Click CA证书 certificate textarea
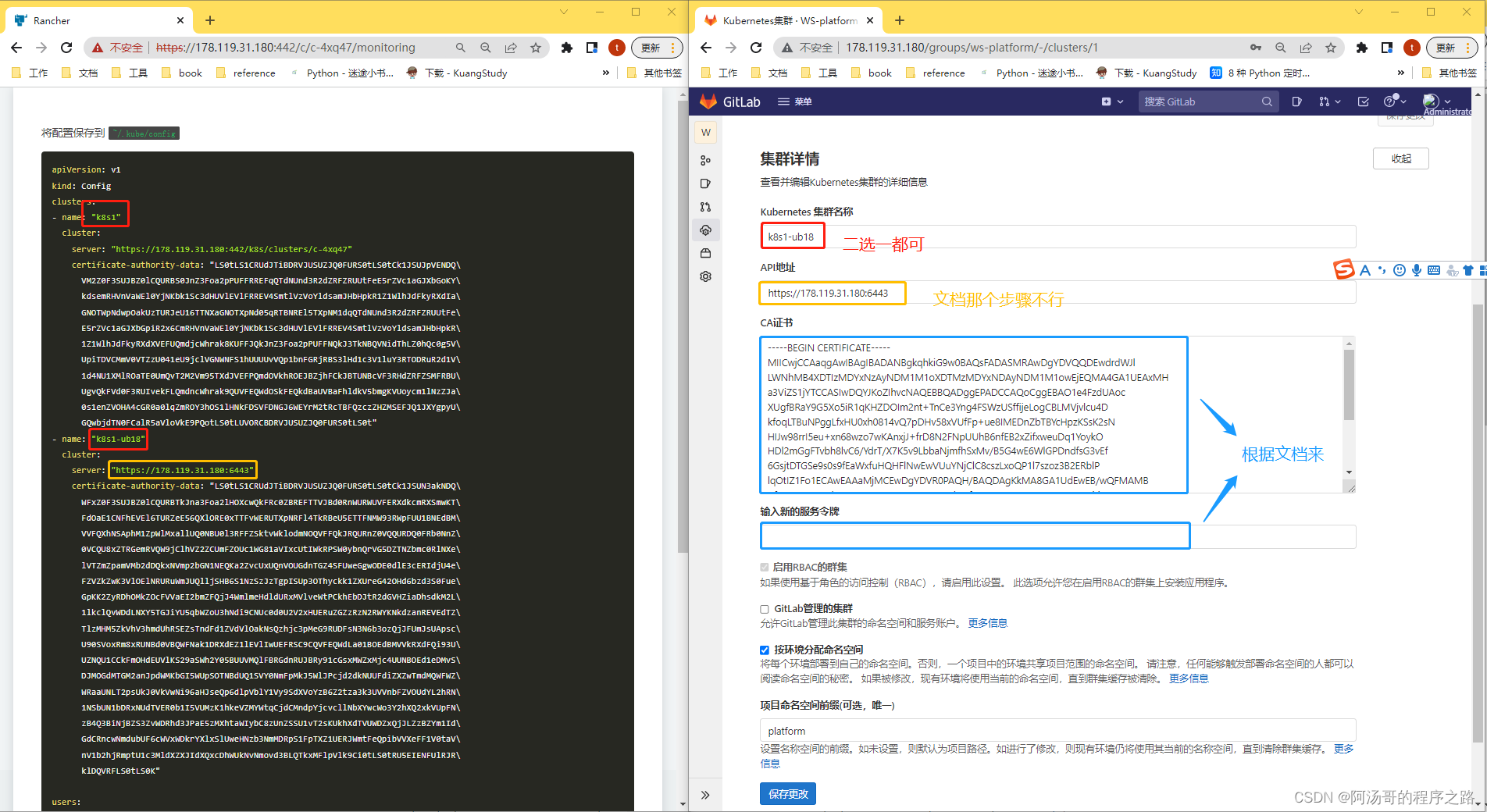 tap(1057, 415)
